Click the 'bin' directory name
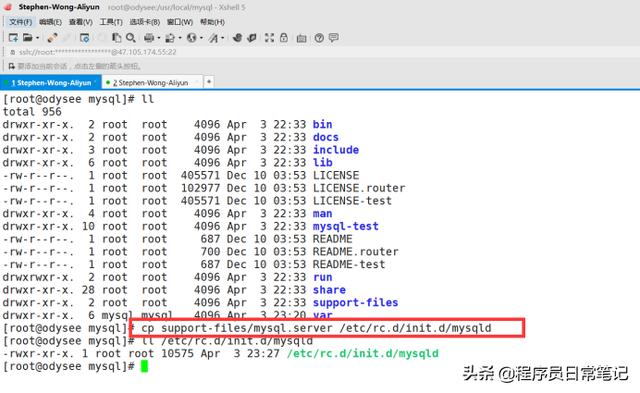This screenshot has height=393, width=640. (322, 124)
